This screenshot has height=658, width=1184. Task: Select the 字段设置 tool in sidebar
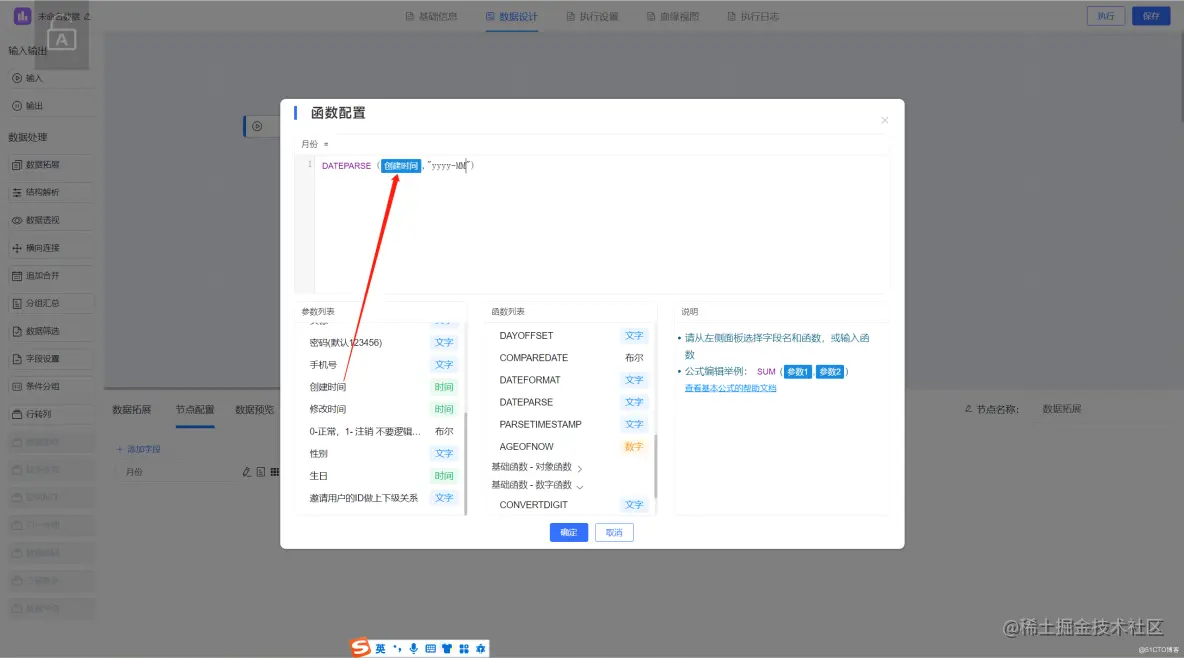51,359
